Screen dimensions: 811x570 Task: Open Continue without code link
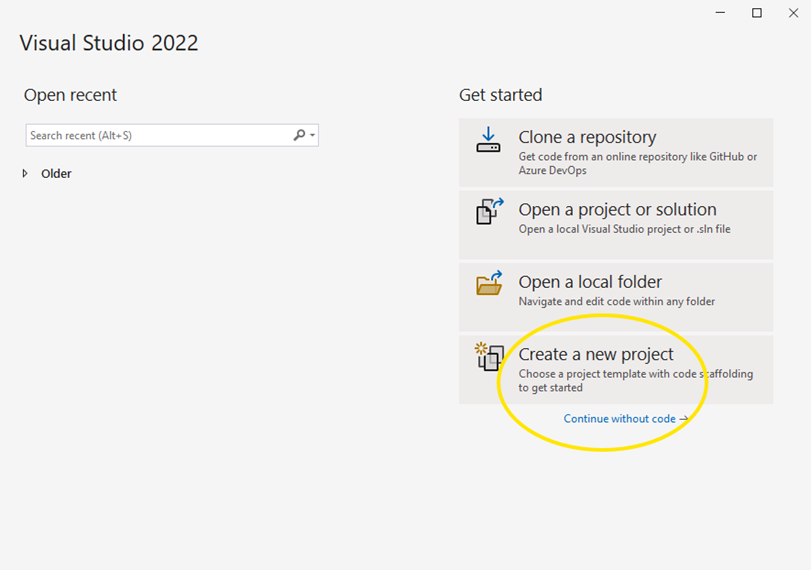[626, 418]
